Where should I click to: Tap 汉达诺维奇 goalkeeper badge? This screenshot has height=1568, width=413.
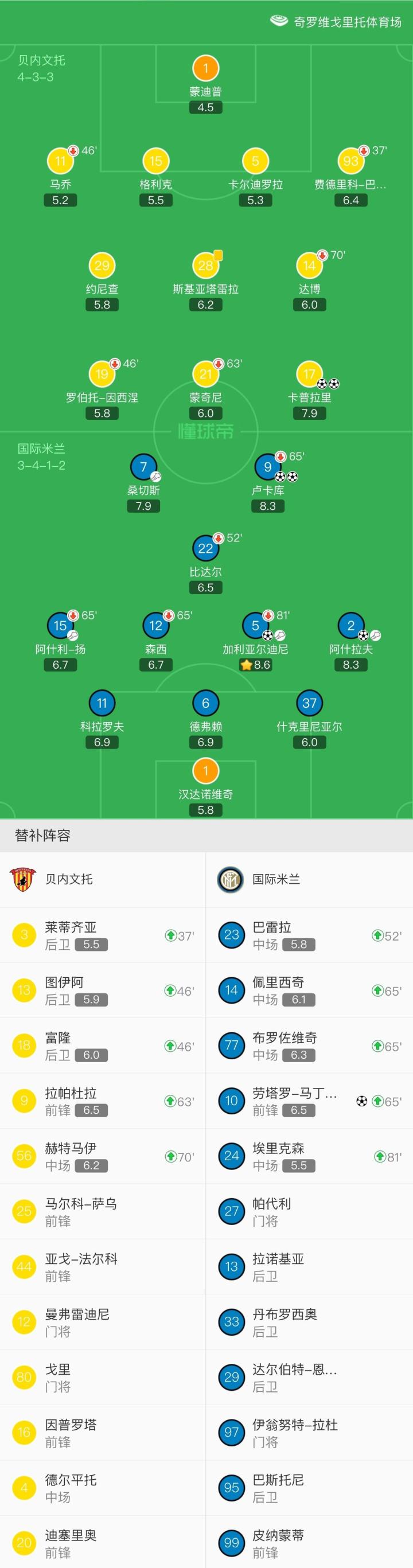[205, 771]
